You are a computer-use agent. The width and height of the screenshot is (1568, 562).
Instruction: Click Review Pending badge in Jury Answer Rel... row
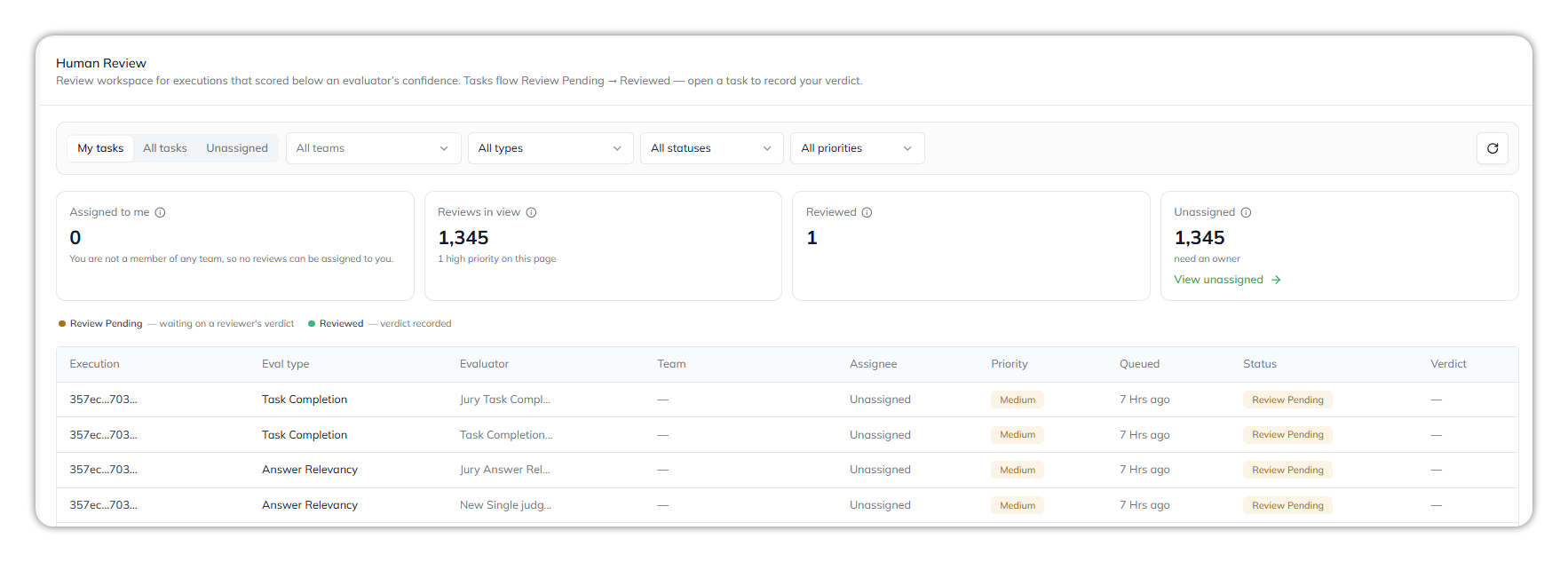1287,470
